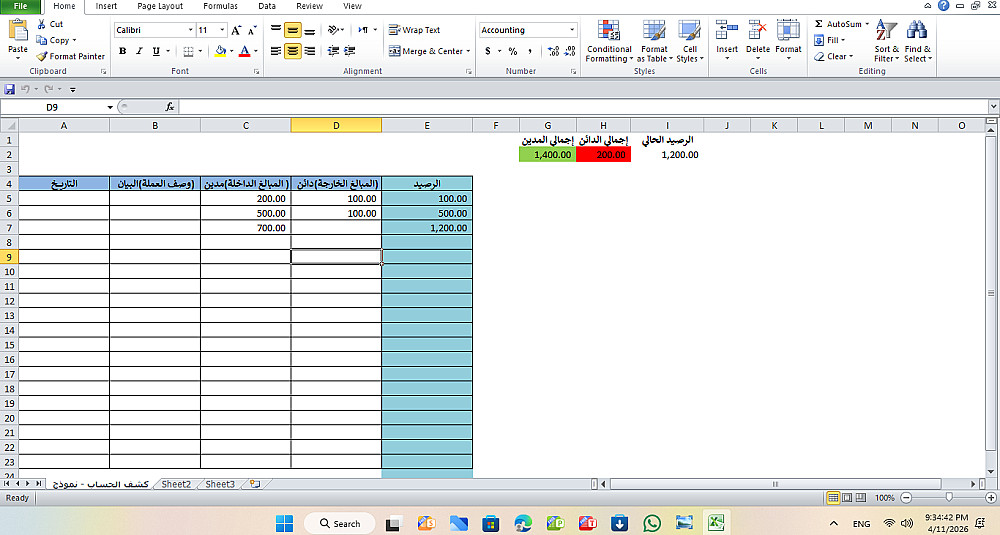Image resolution: width=1000 pixels, height=535 pixels.
Task: Open the File tab
Action: pyautogui.click(x=20, y=6)
